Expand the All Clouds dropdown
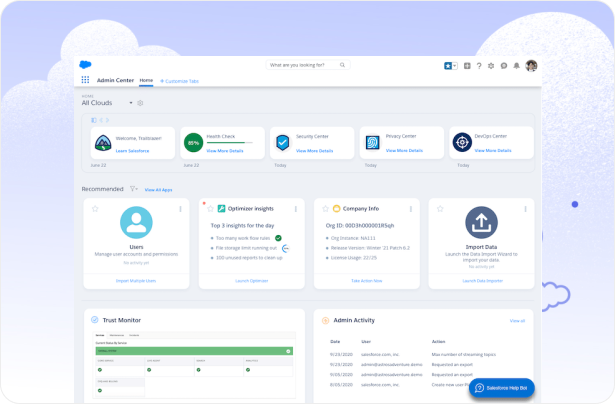The image size is (615, 404). pos(131,103)
